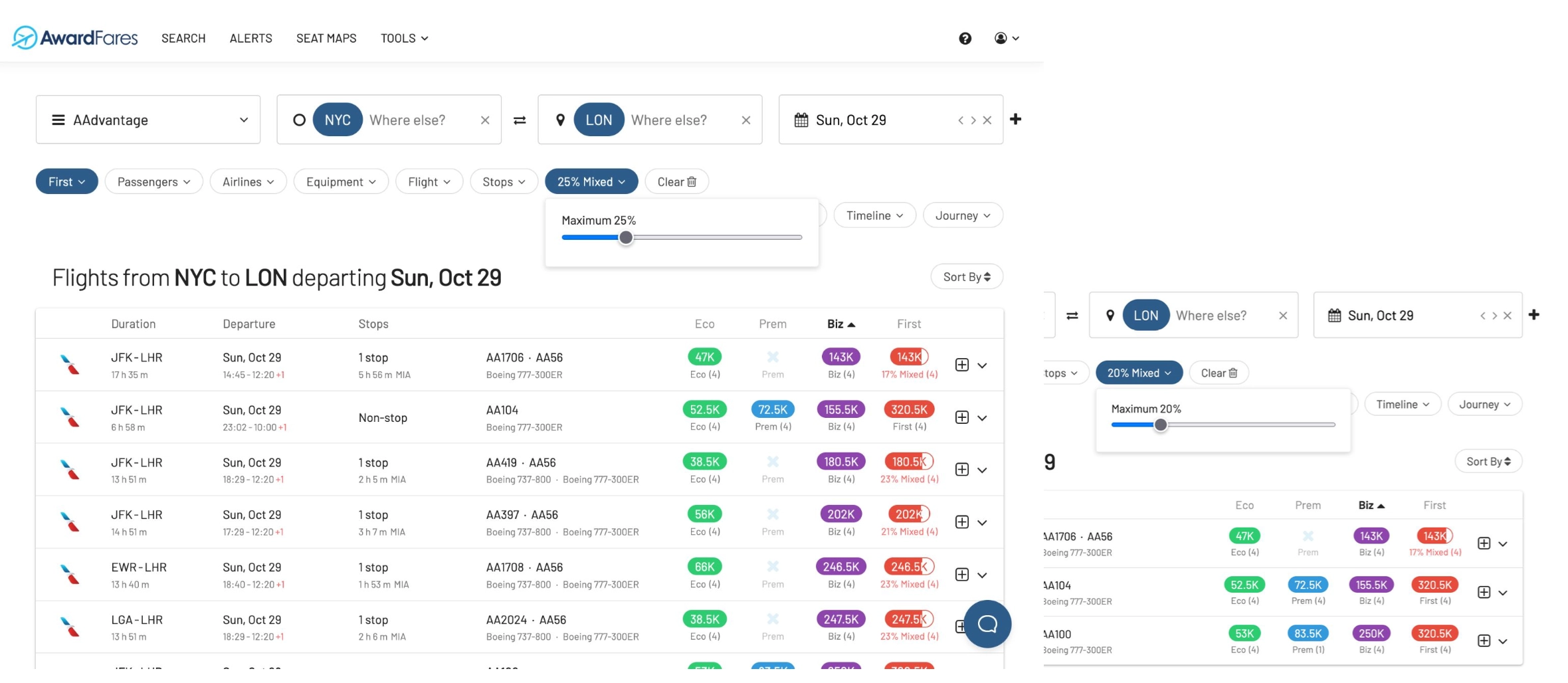Screen dimensions: 1568x683
Task: Sort by Biz column in left panel
Action: coord(840,324)
